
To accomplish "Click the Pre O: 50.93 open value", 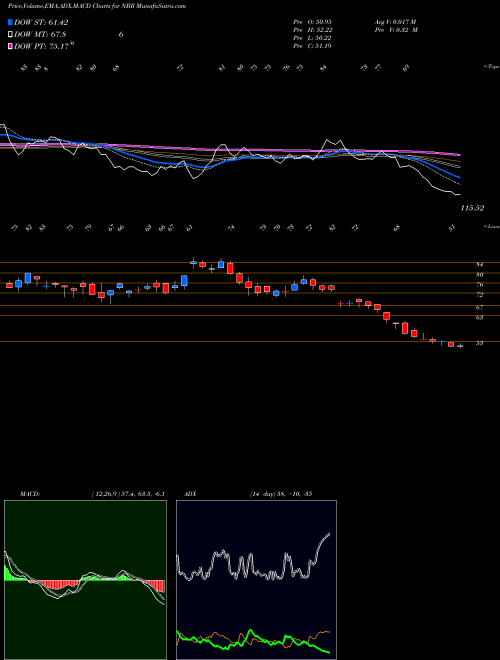I will pyautogui.click(x=313, y=22).
